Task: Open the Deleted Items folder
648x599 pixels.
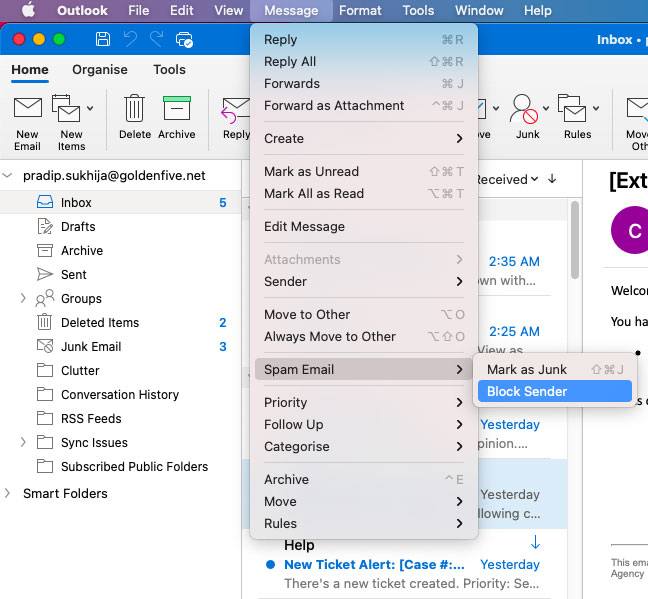Action: click(100, 323)
